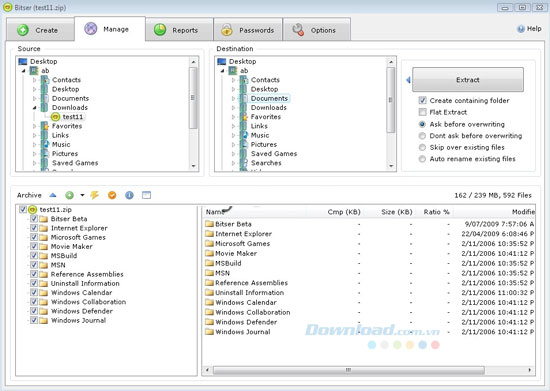Click the MSN folder icon in the Archive tree
The width and height of the screenshot is (550, 391).
coord(43,265)
